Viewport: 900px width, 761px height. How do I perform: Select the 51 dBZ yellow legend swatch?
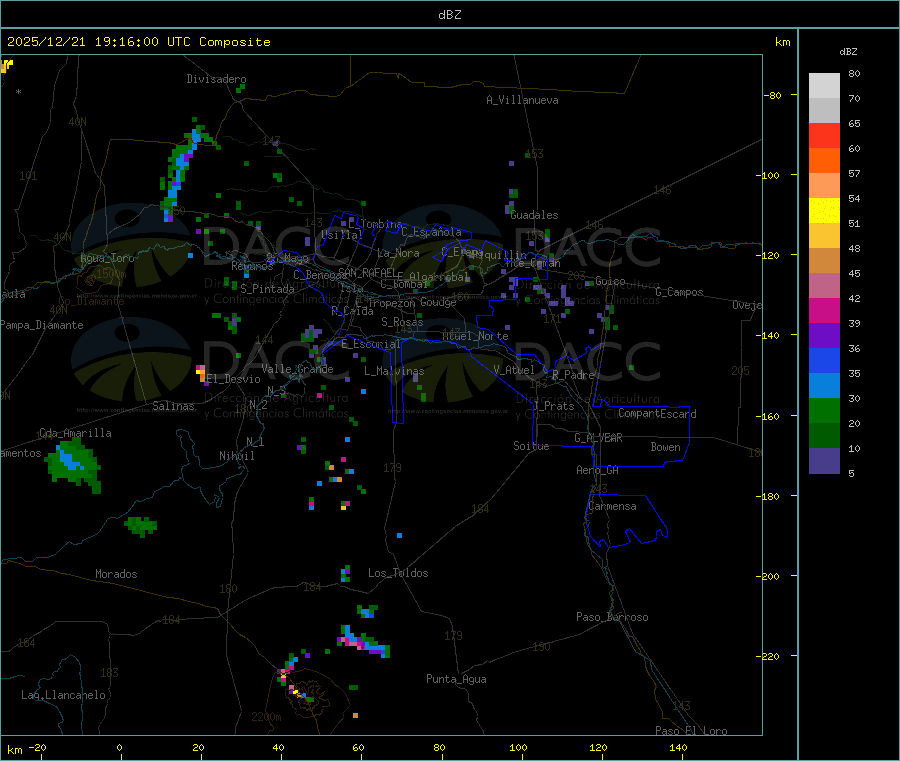(824, 211)
